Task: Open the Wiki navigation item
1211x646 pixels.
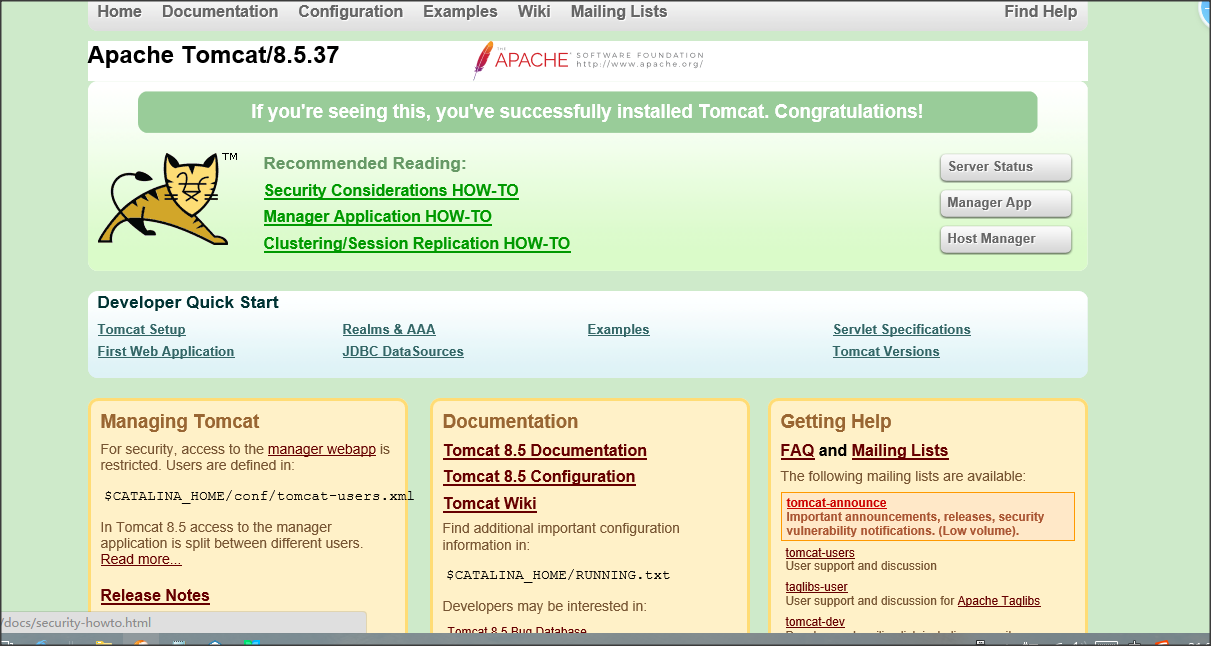Action: click(x=534, y=12)
